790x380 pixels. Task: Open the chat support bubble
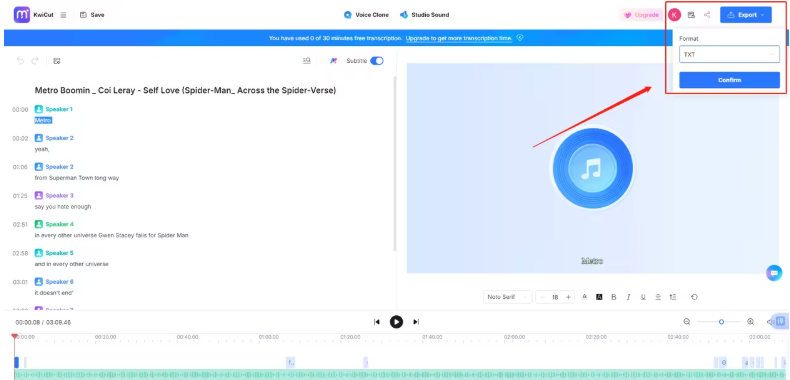774,273
